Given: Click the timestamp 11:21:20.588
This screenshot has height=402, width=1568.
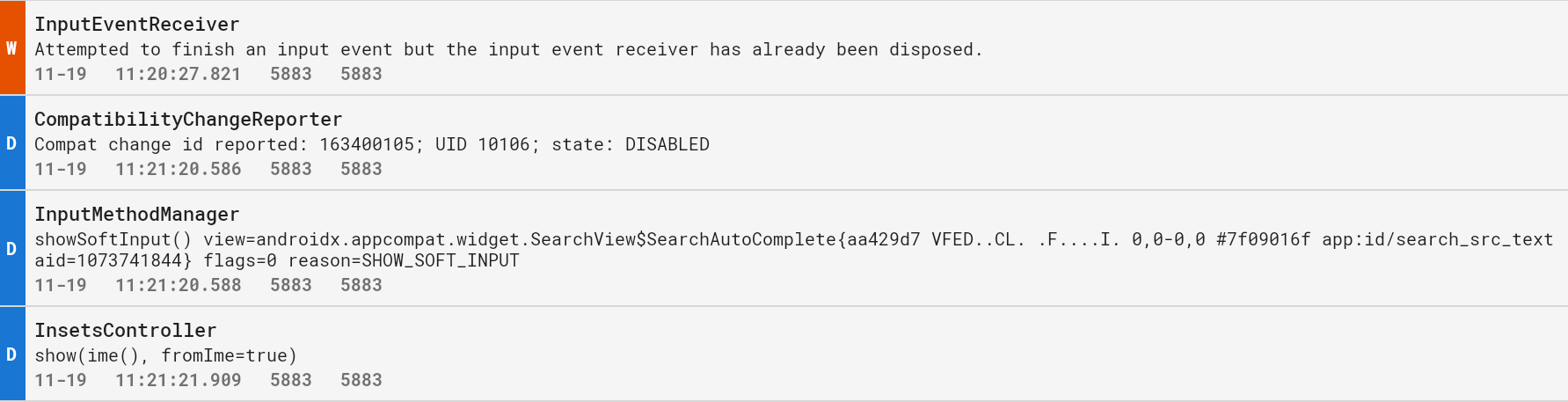Looking at the screenshot, I should 179,285.
